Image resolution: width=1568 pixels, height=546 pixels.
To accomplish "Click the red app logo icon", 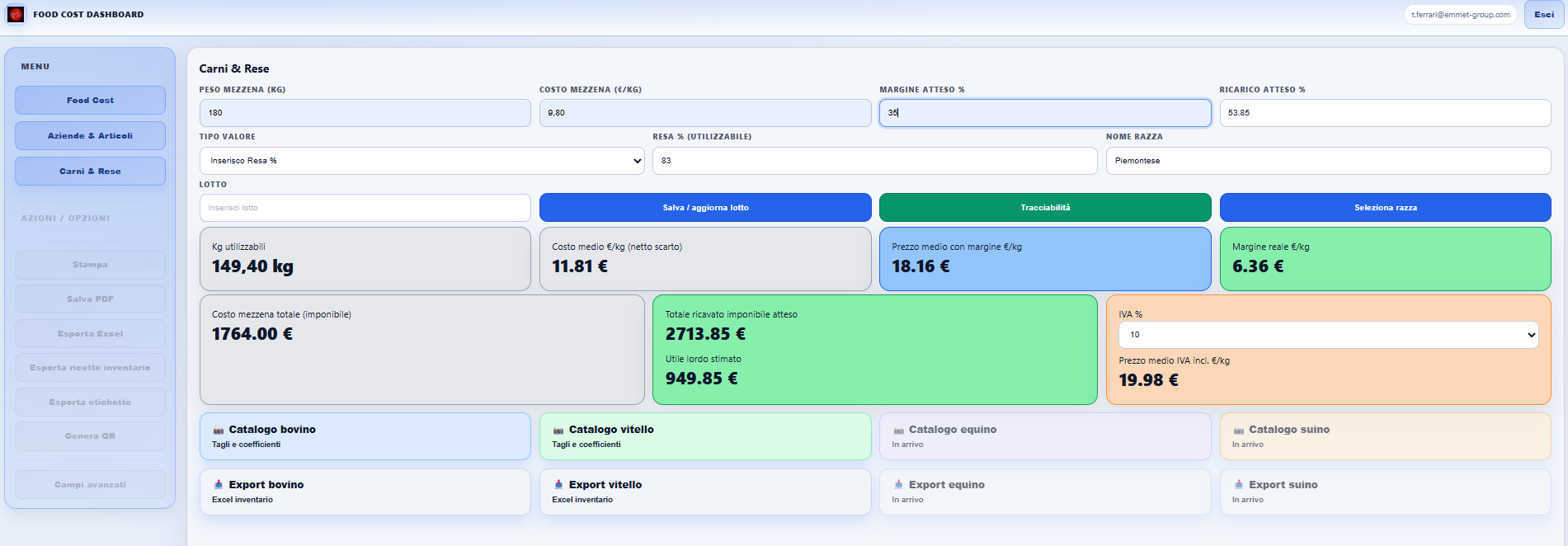I will (x=16, y=14).
